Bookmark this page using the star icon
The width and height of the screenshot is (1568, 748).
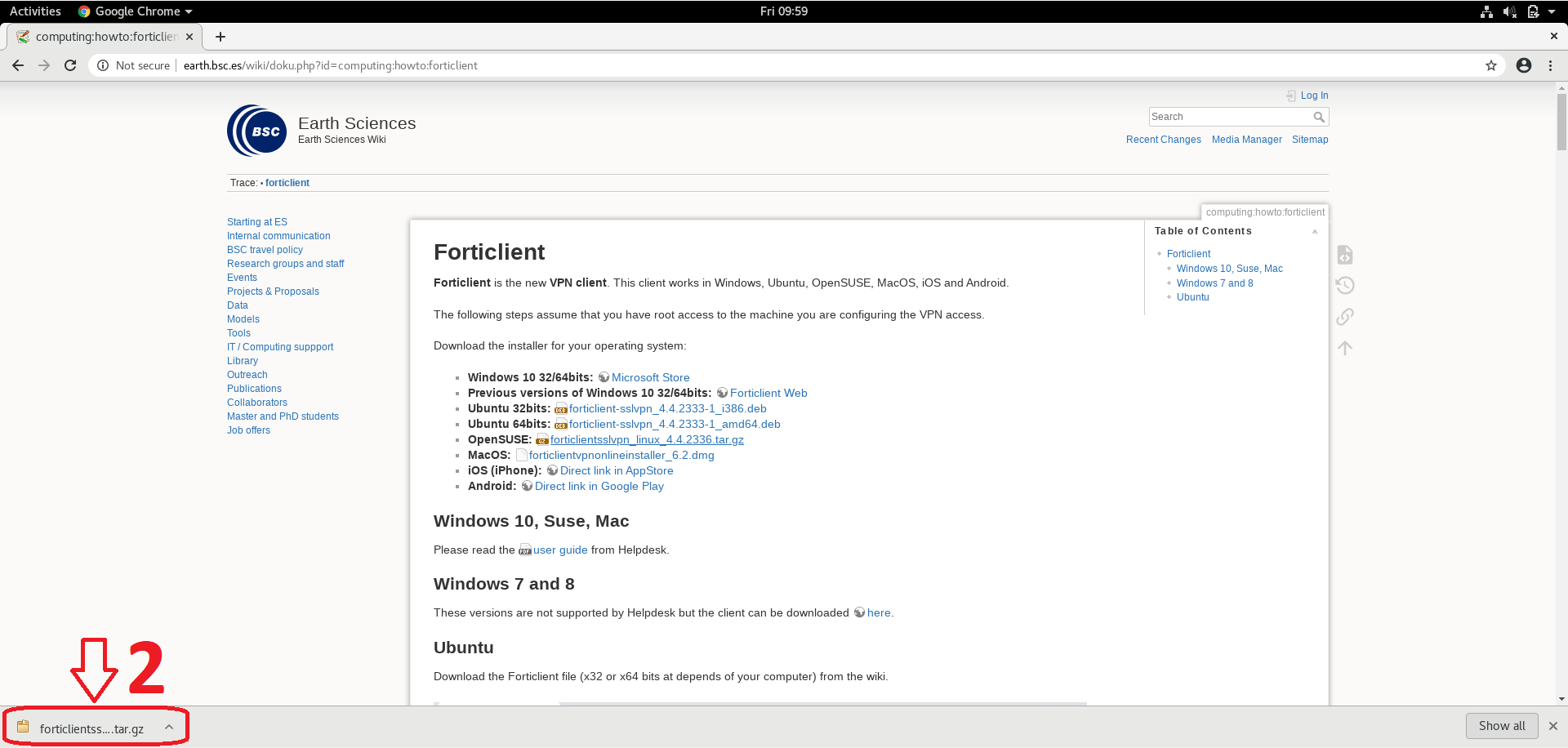[1491, 65]
